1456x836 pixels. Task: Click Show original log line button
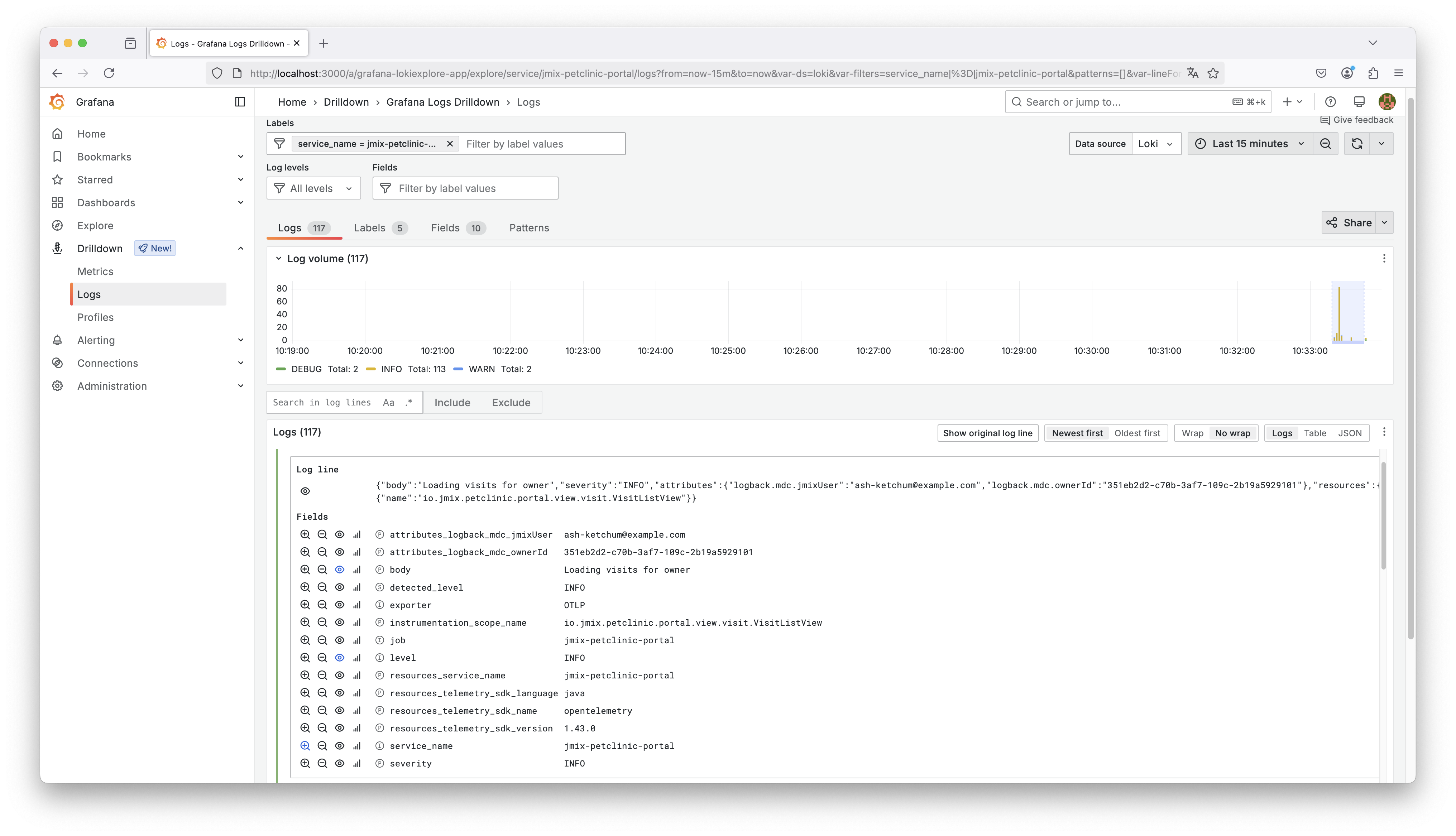pos(987,433)
